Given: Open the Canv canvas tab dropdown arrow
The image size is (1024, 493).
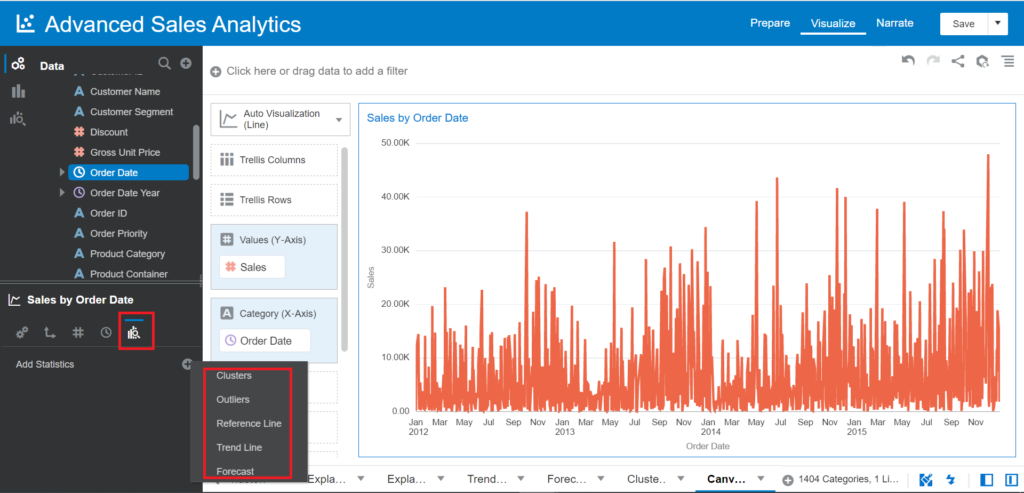Looking at the screenshot, I should tap(761, 479).
